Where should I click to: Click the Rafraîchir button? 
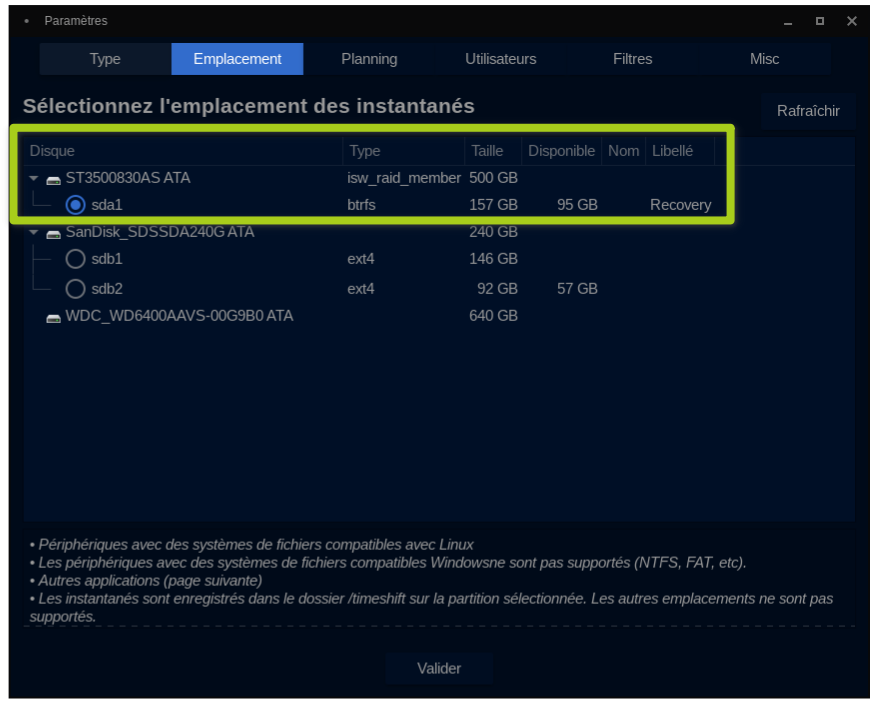click(x=808, y=111)
